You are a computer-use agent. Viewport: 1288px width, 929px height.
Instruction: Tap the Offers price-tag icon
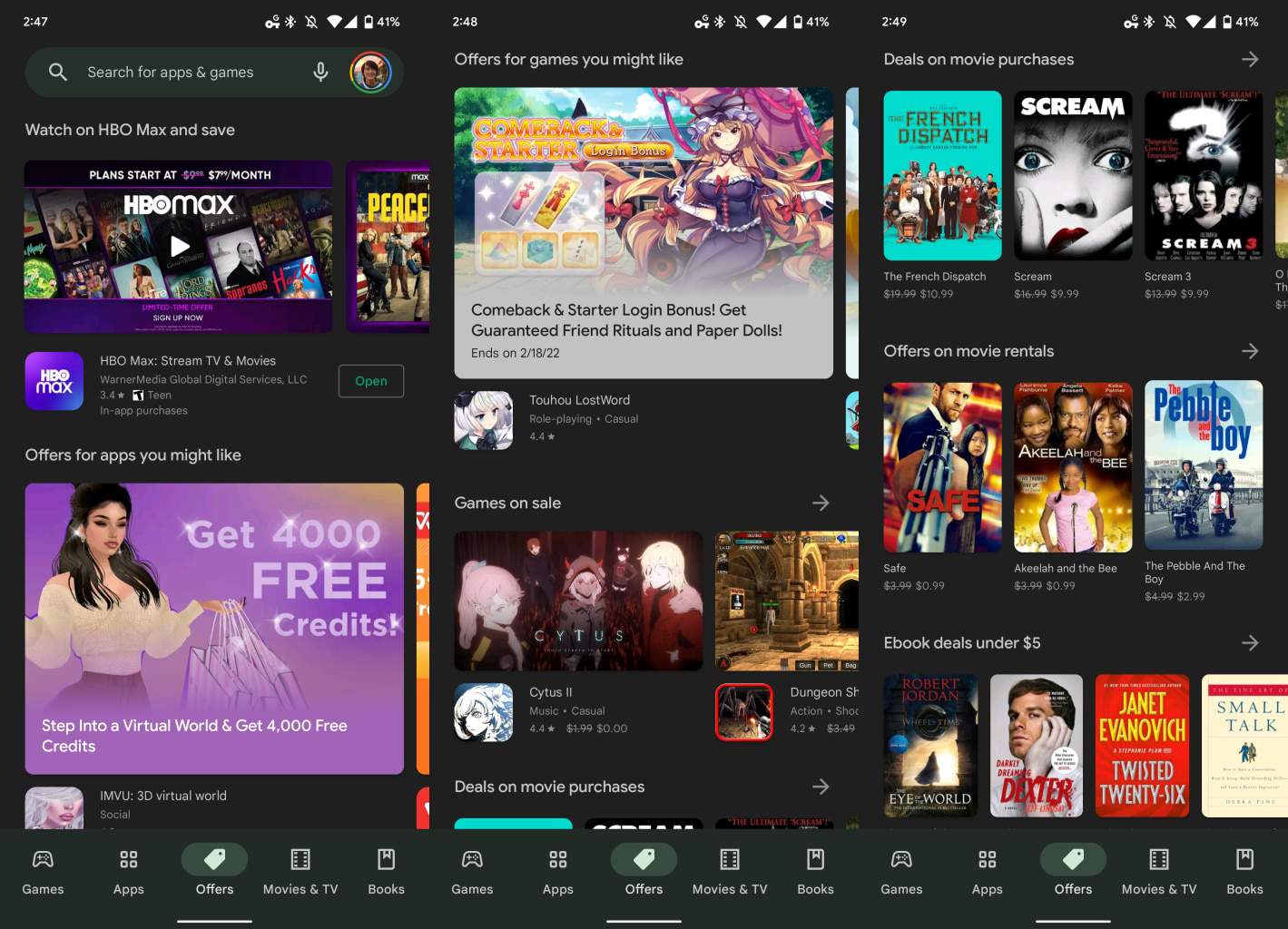pos(214,858)
